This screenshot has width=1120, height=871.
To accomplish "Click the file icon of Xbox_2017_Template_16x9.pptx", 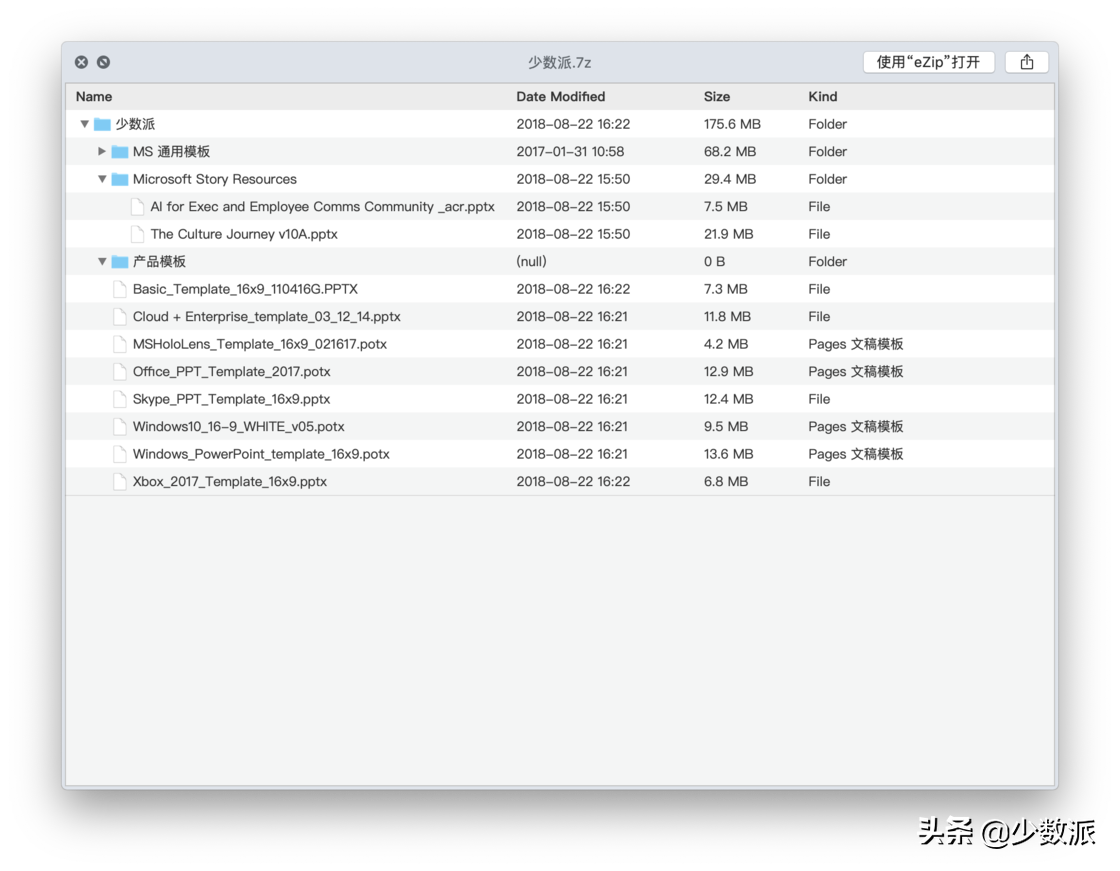I will pyautogui.click(x=120, y=481).
